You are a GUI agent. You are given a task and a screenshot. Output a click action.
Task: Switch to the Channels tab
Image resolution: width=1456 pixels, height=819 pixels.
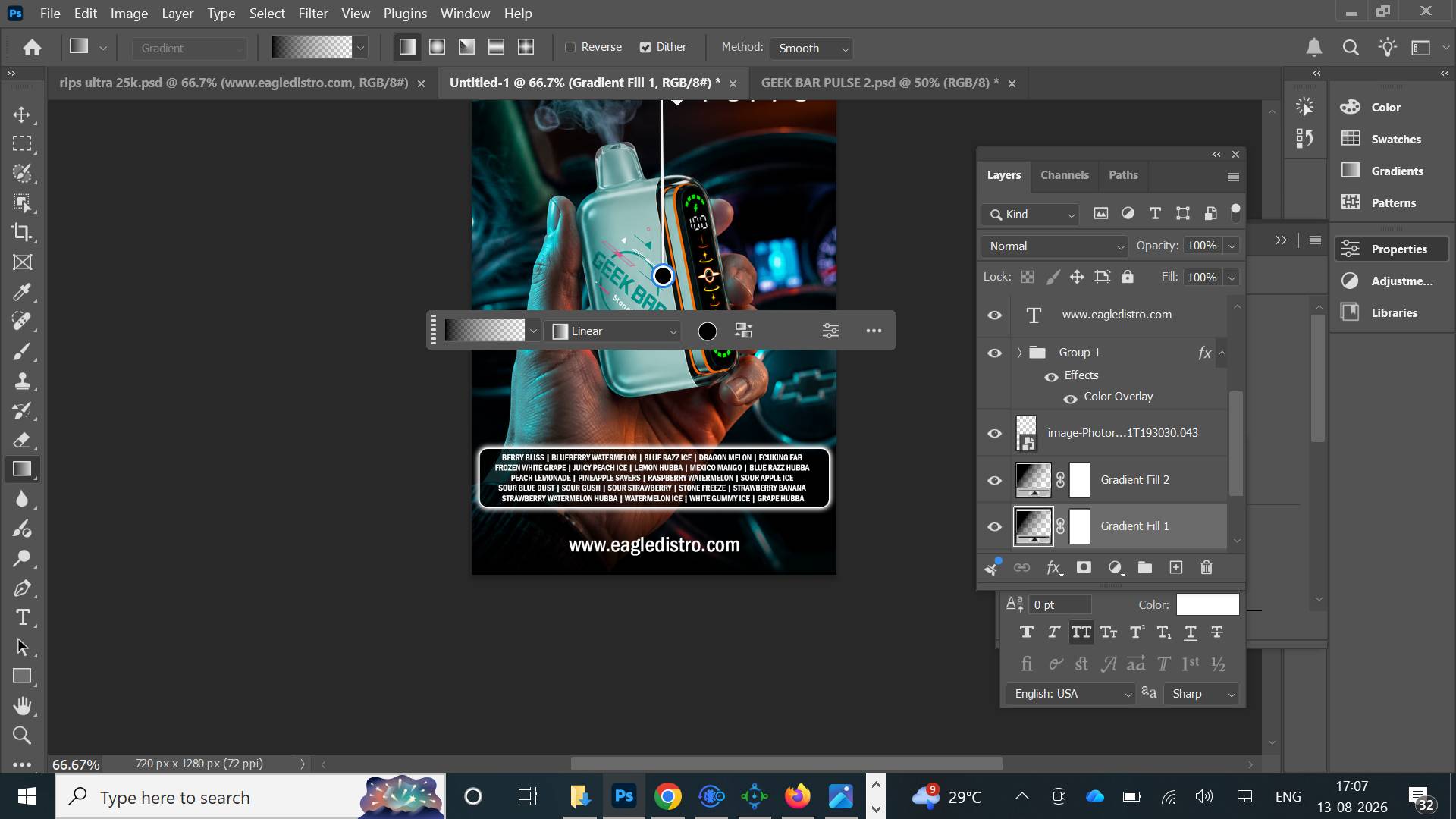coord(1064,175)
